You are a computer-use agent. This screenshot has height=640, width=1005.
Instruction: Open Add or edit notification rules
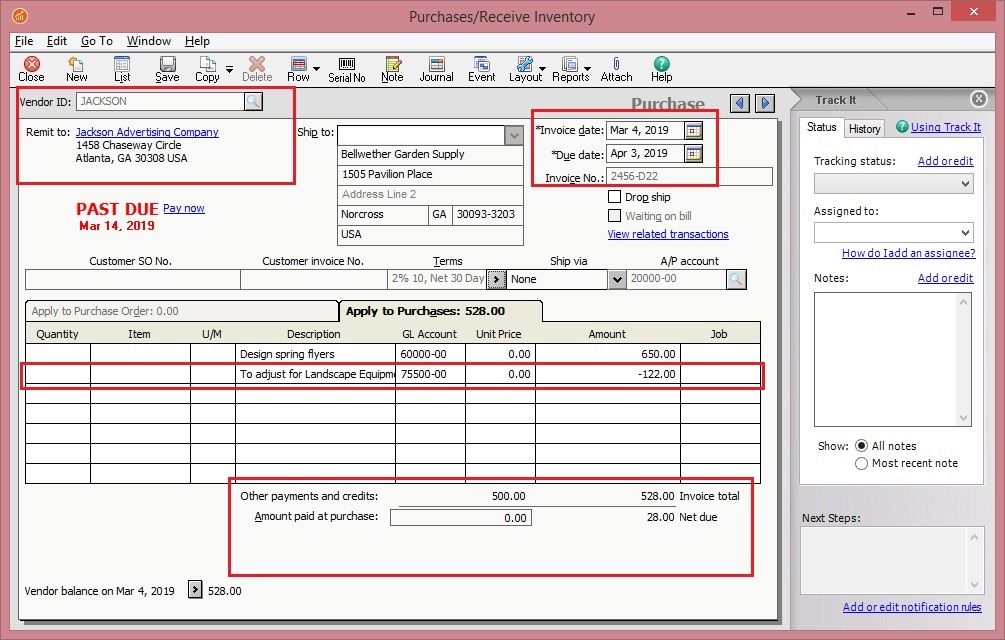point(911,607)
